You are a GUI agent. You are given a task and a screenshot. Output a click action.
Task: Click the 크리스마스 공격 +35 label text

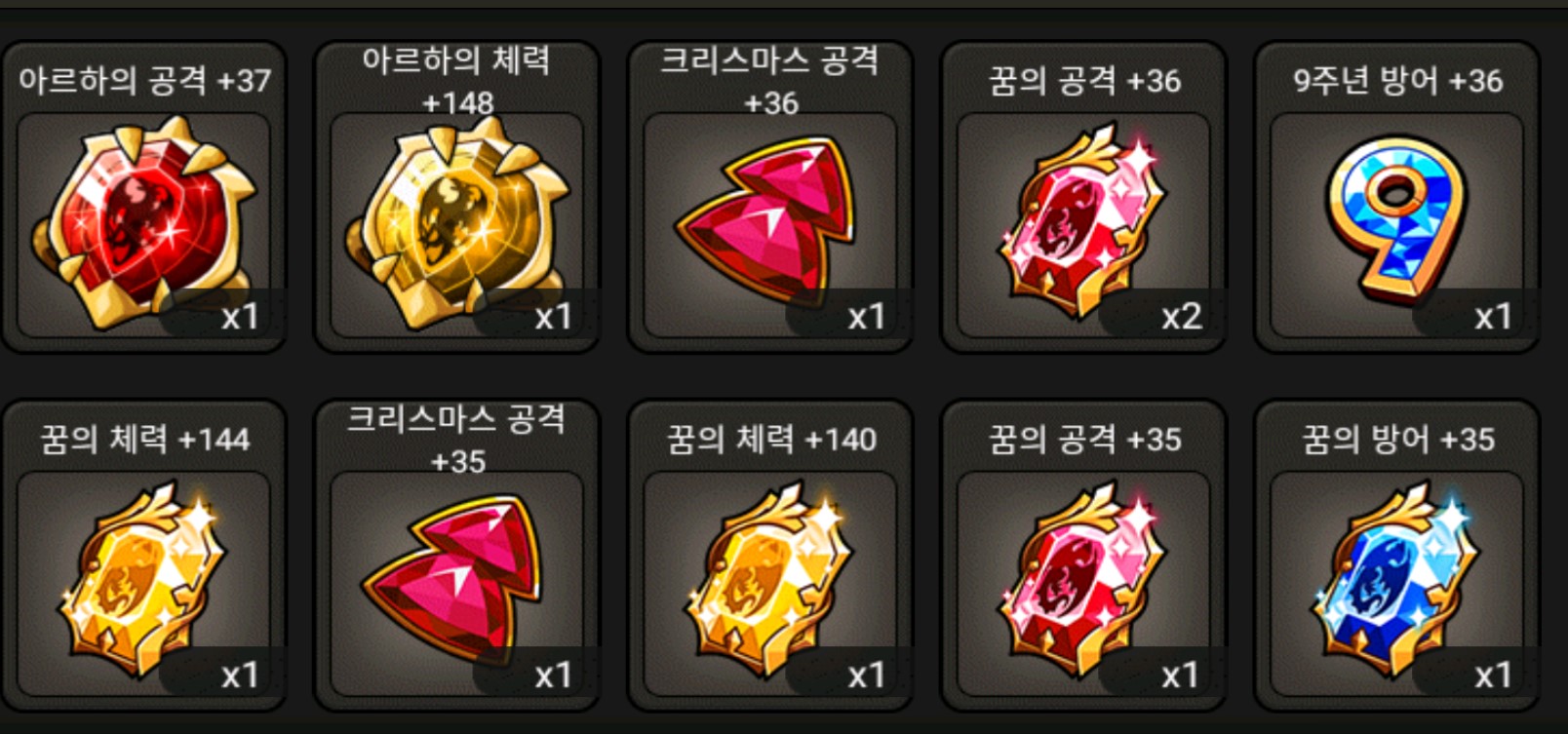tap(456, 439)
